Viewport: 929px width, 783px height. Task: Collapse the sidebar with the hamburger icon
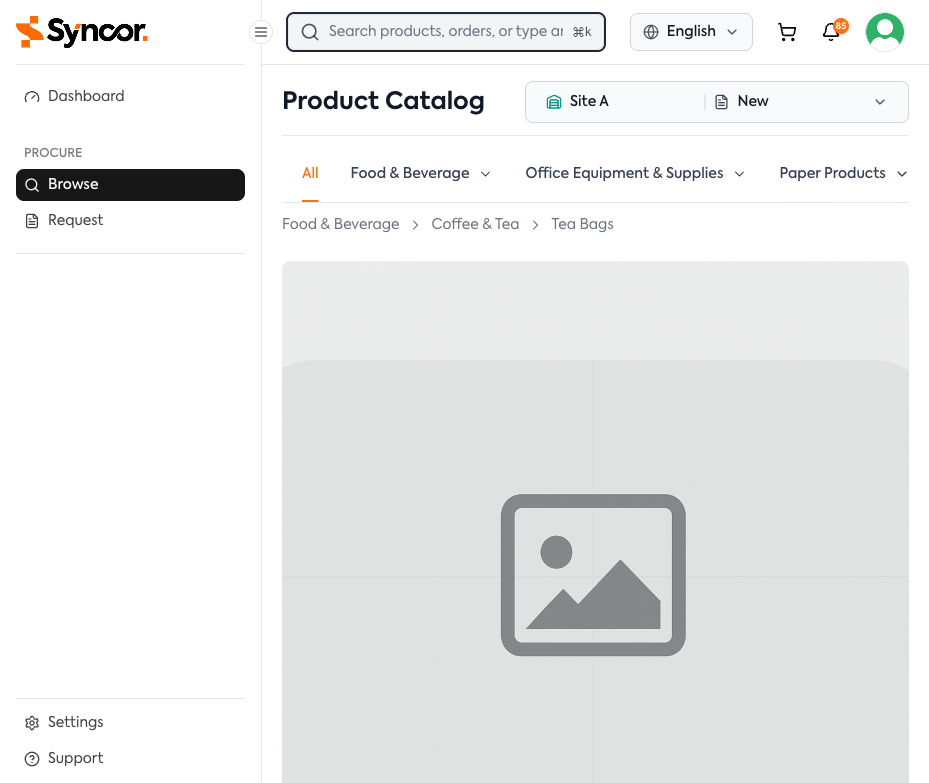260,32
